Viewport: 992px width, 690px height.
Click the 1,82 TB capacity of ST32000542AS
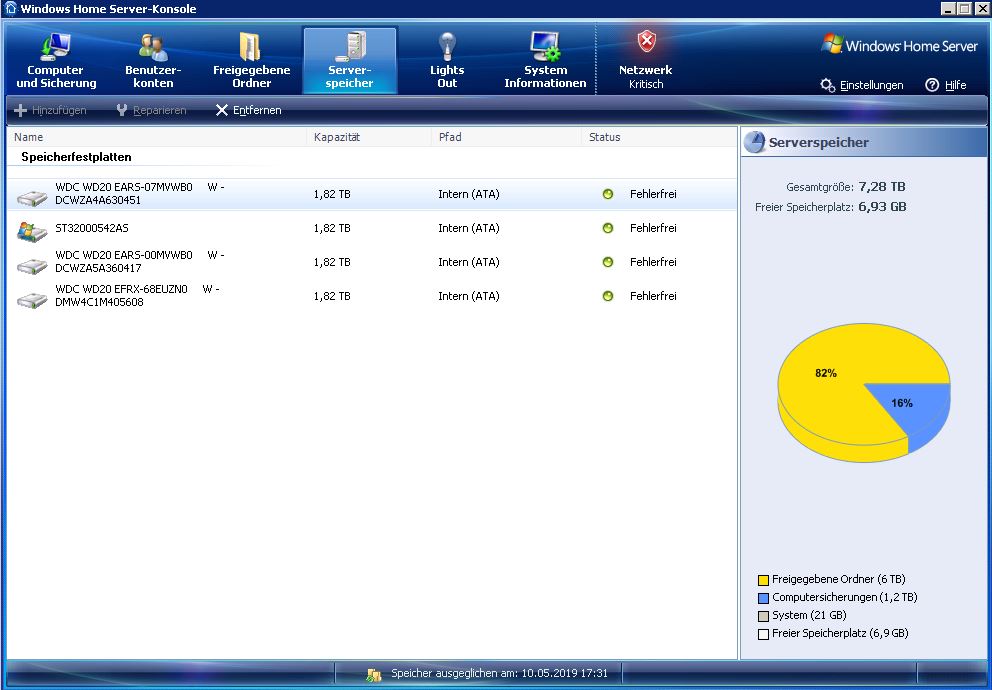pyautogui.click(x=332, y=228)
